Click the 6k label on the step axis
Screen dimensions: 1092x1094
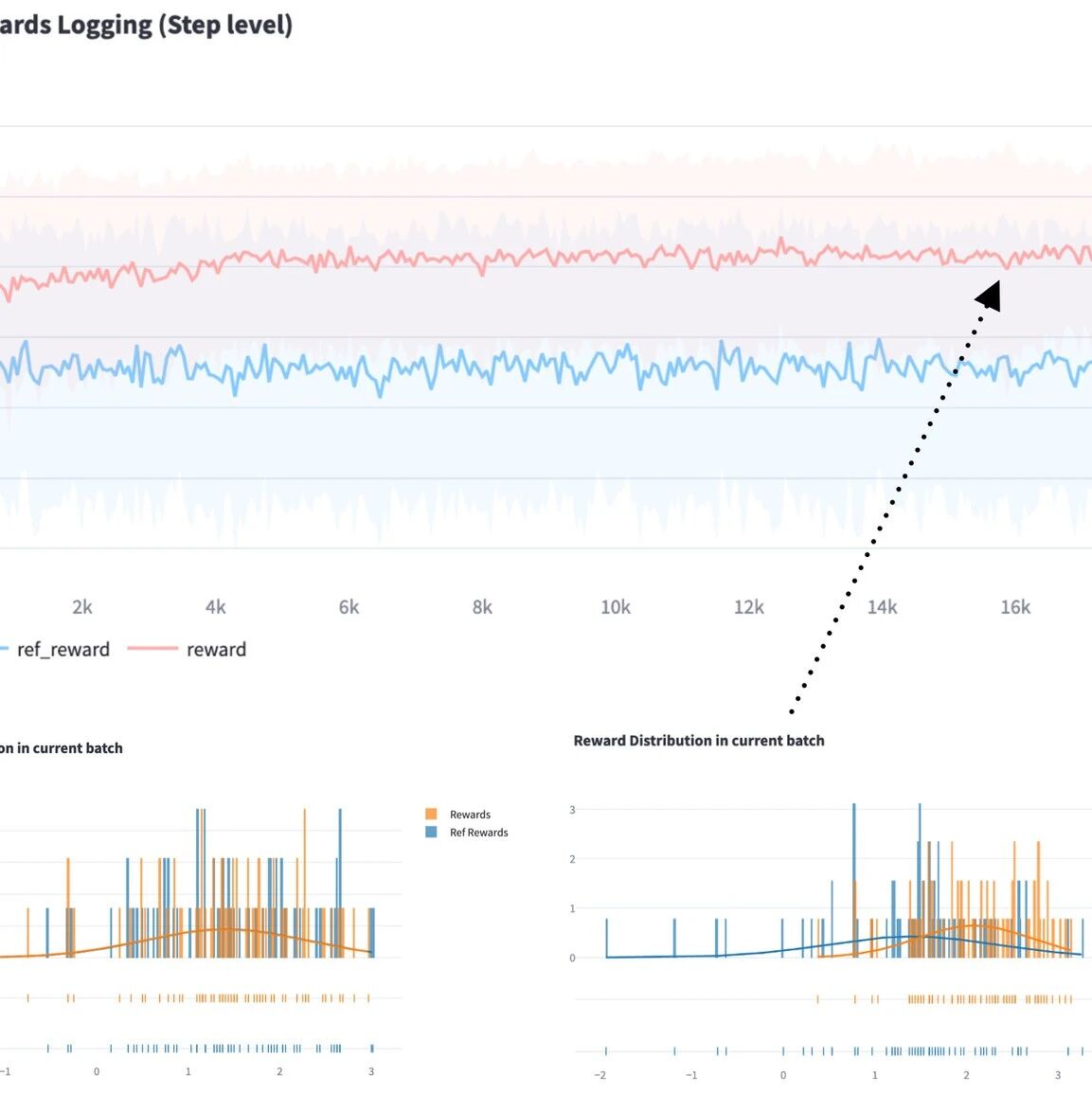[349, 607]
